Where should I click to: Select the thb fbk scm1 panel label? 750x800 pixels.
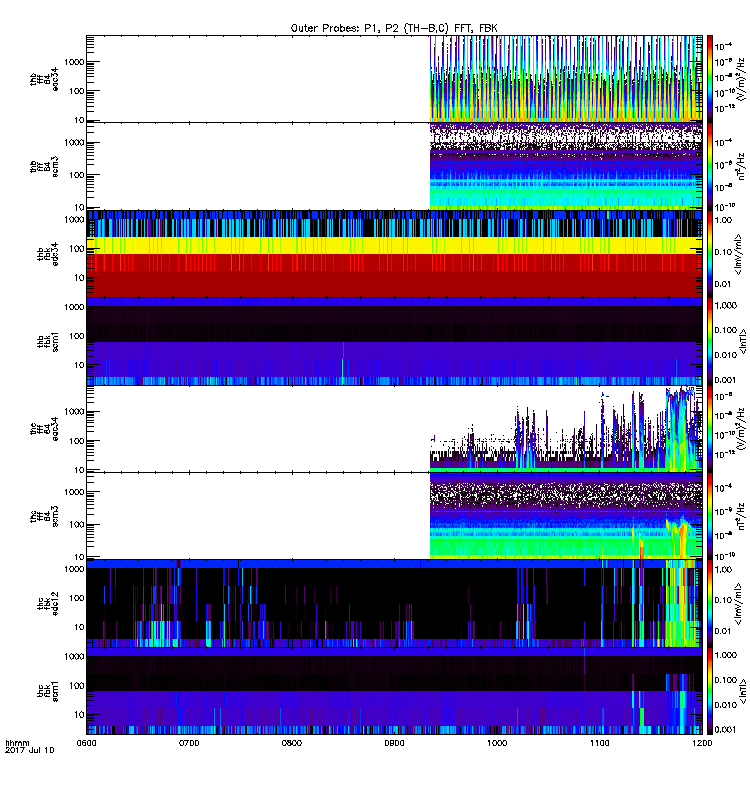[48, 341]
